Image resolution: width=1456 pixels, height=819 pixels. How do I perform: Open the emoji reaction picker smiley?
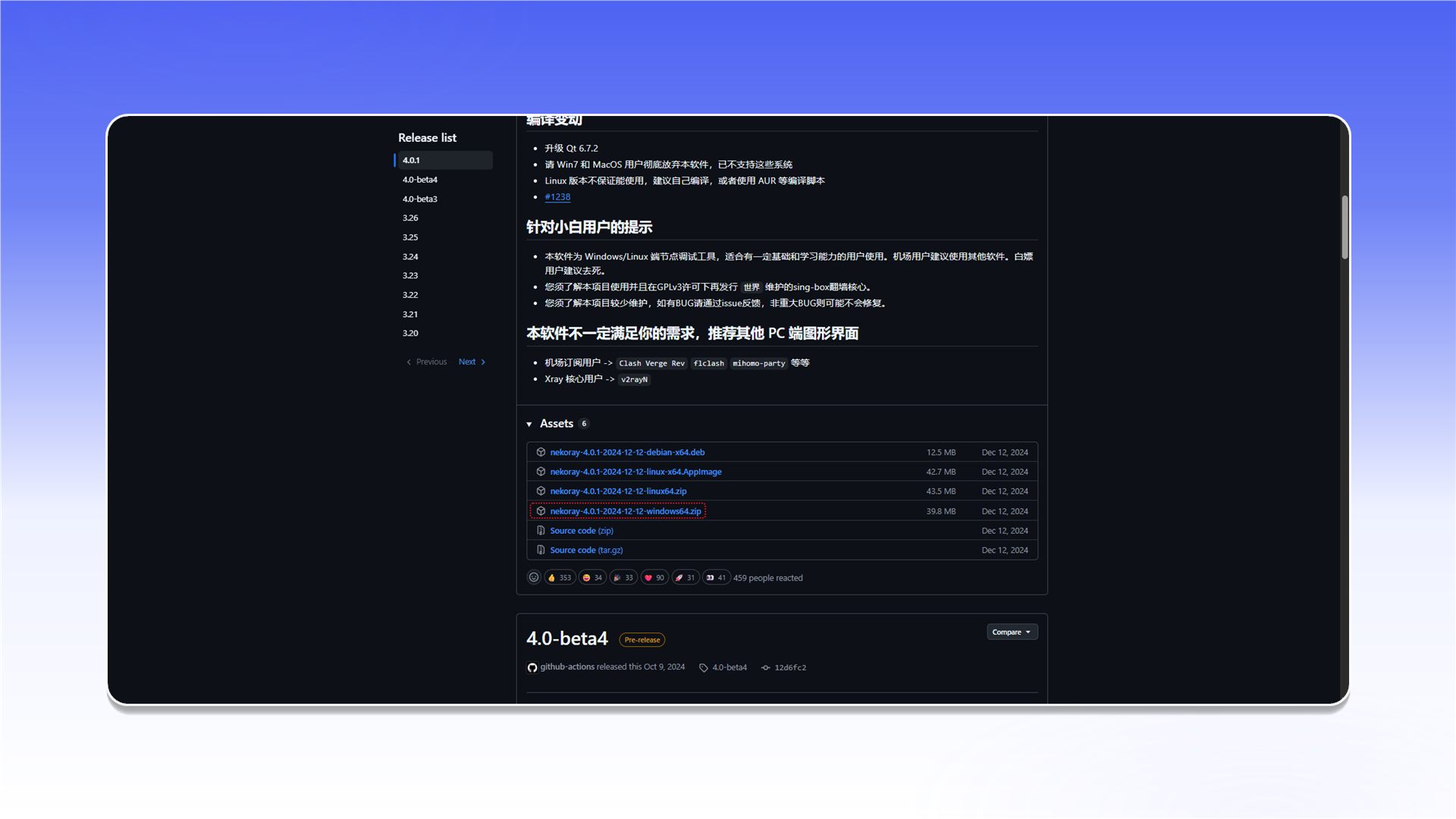coord(534,578)
